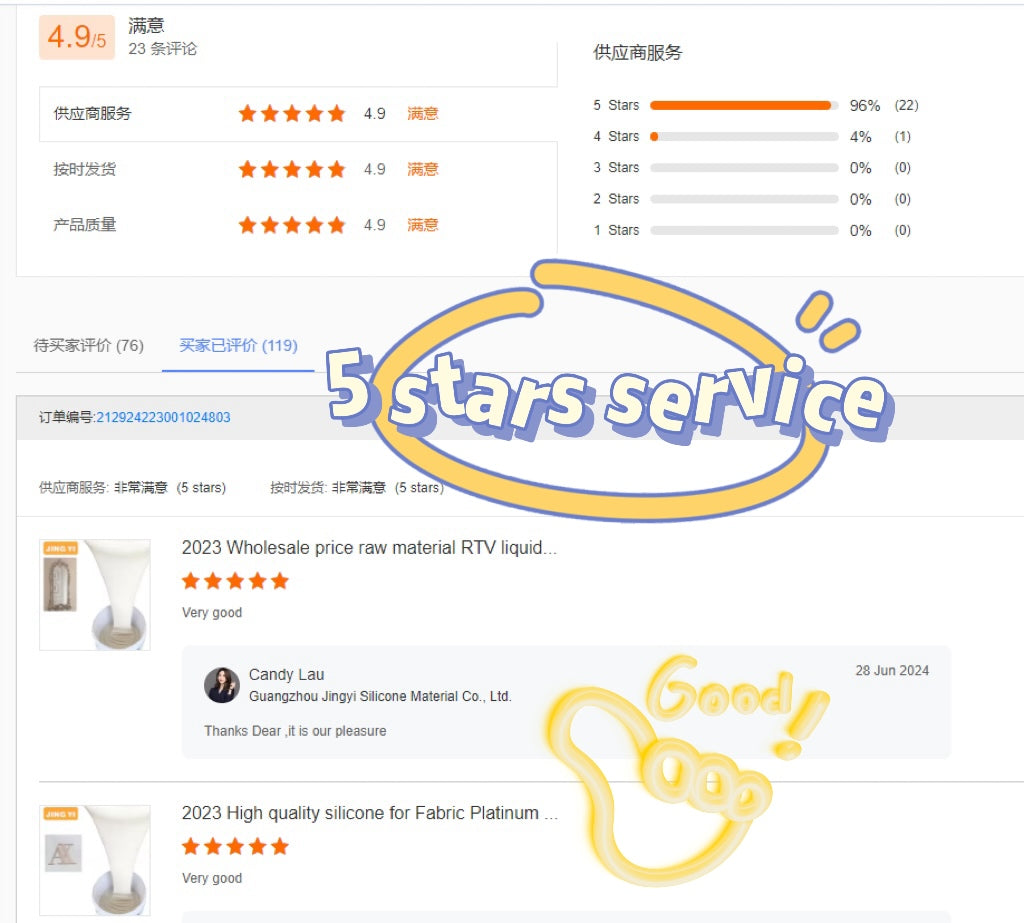1024x923 pixels.
Task: Click the 5 Stars rating bar
Action: [x=744, y=105]
